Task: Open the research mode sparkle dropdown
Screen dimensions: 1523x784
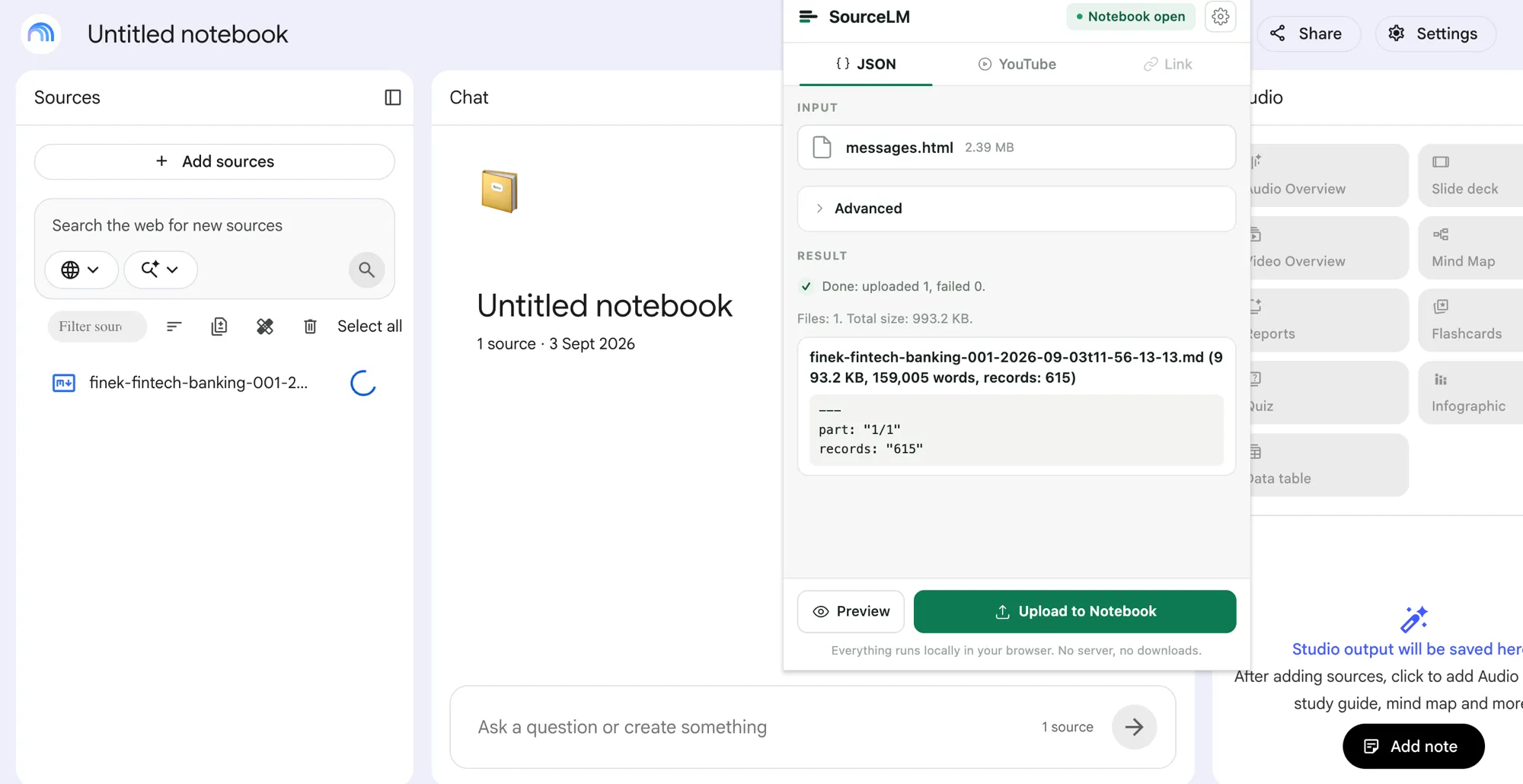Action: click(161, 269)
